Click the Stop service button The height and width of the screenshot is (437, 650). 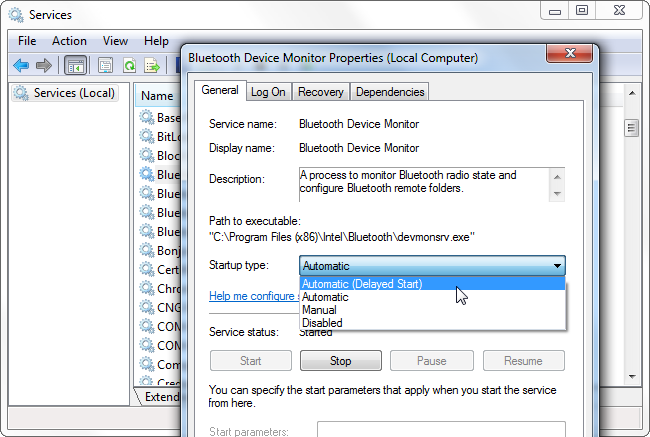pyautogui.click(x=341, y=361)
